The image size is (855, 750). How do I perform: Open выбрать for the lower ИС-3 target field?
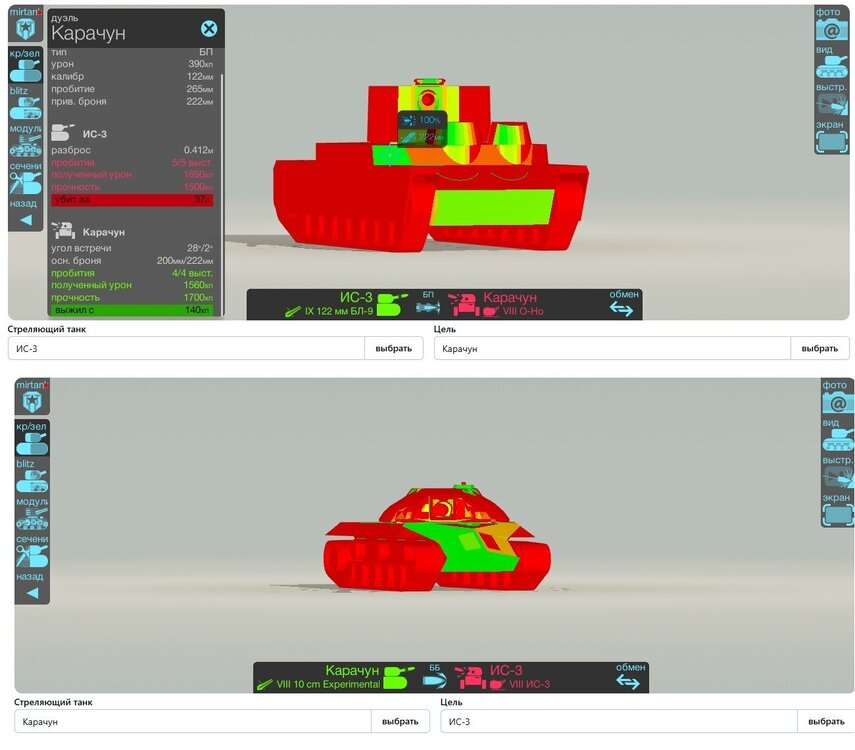coord(826,722)
